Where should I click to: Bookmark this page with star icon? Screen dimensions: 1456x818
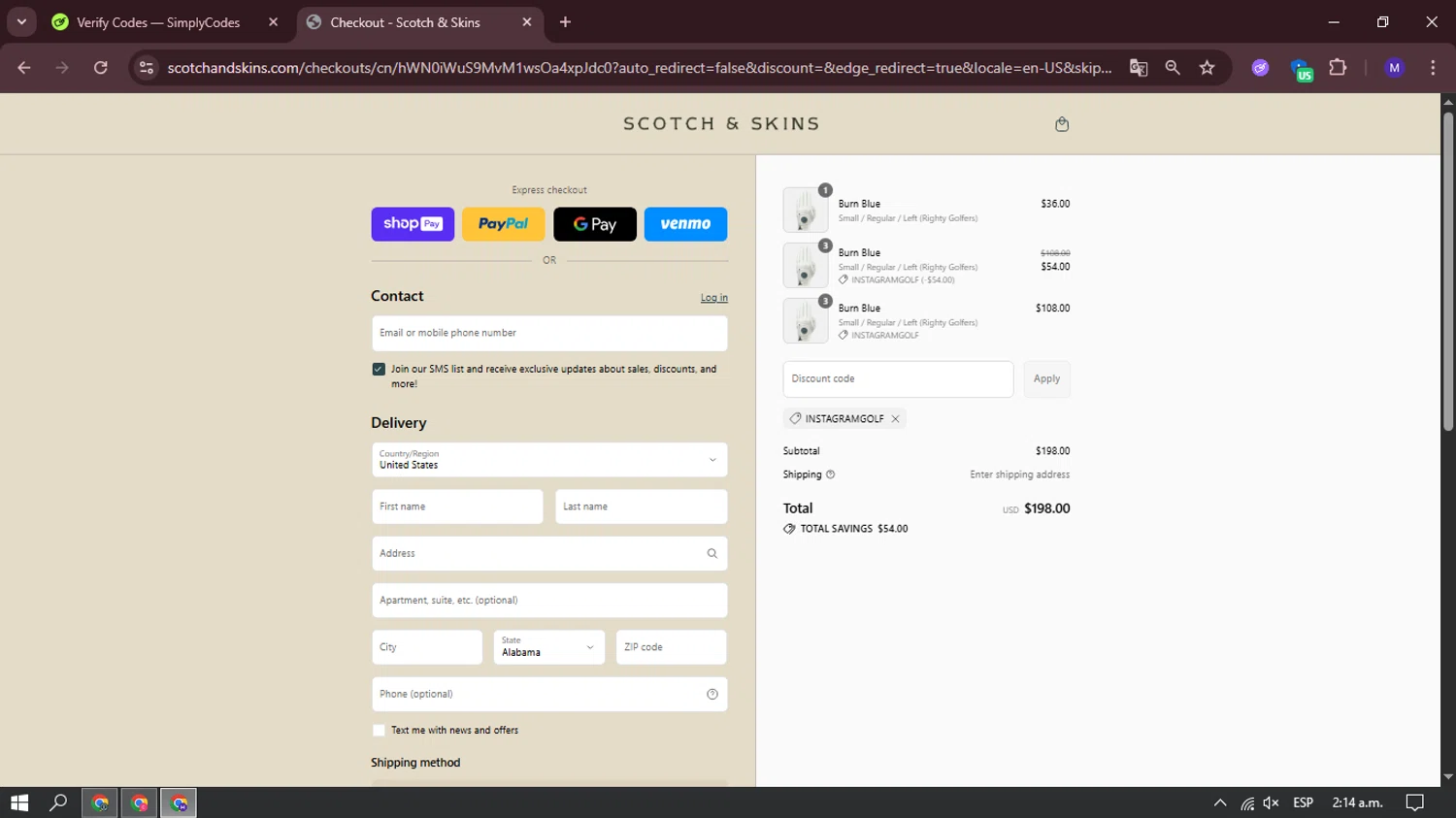[x=1207, y=68]
